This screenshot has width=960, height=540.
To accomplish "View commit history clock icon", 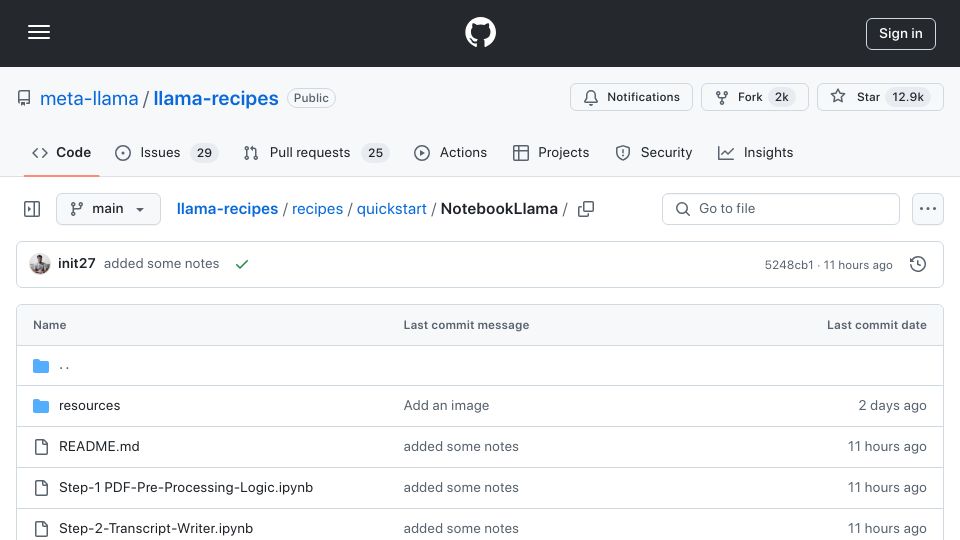I will pos(918,264).
